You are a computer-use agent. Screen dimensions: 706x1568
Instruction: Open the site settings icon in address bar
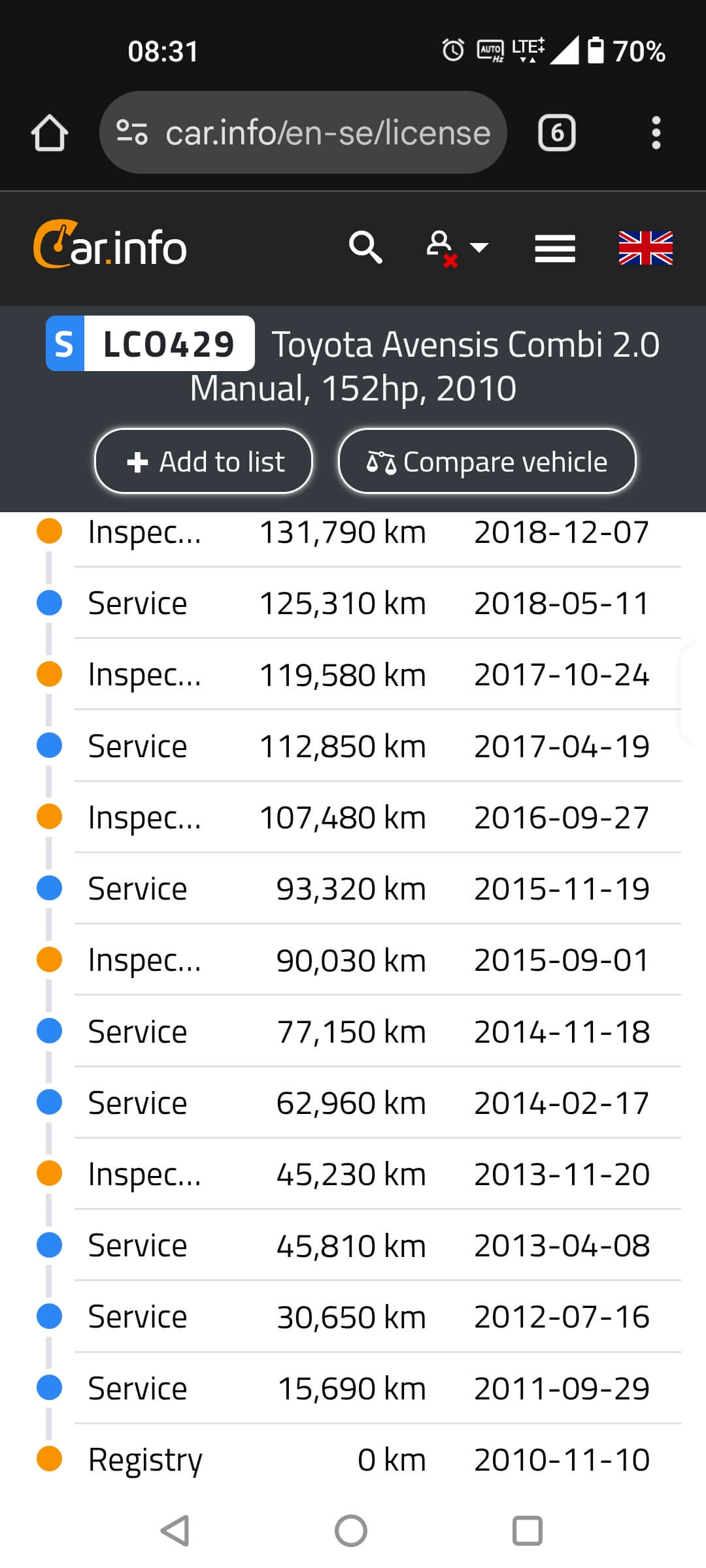(x=131, y=133)
